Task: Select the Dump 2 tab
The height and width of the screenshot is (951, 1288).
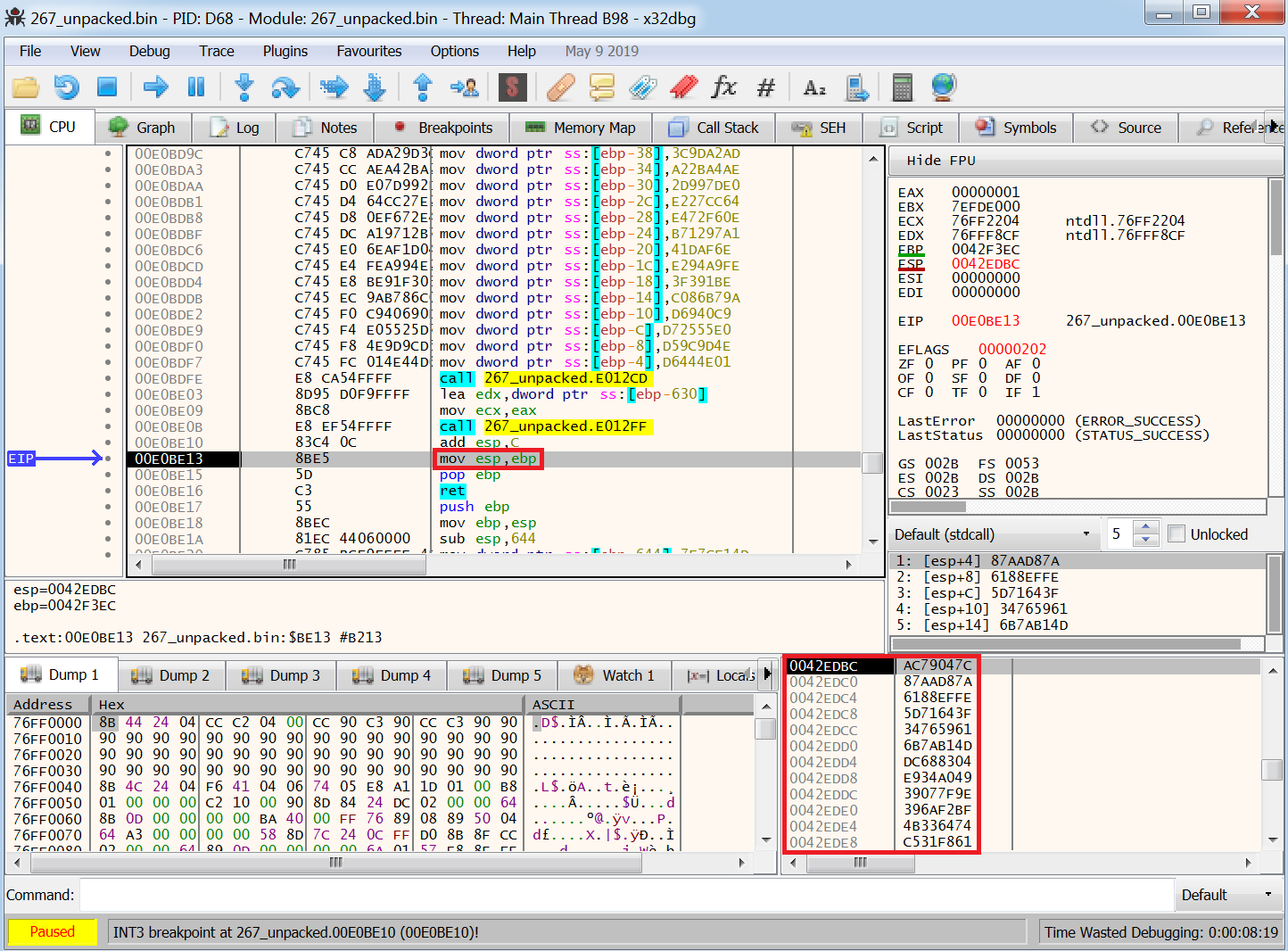Action: coord(170,675)
